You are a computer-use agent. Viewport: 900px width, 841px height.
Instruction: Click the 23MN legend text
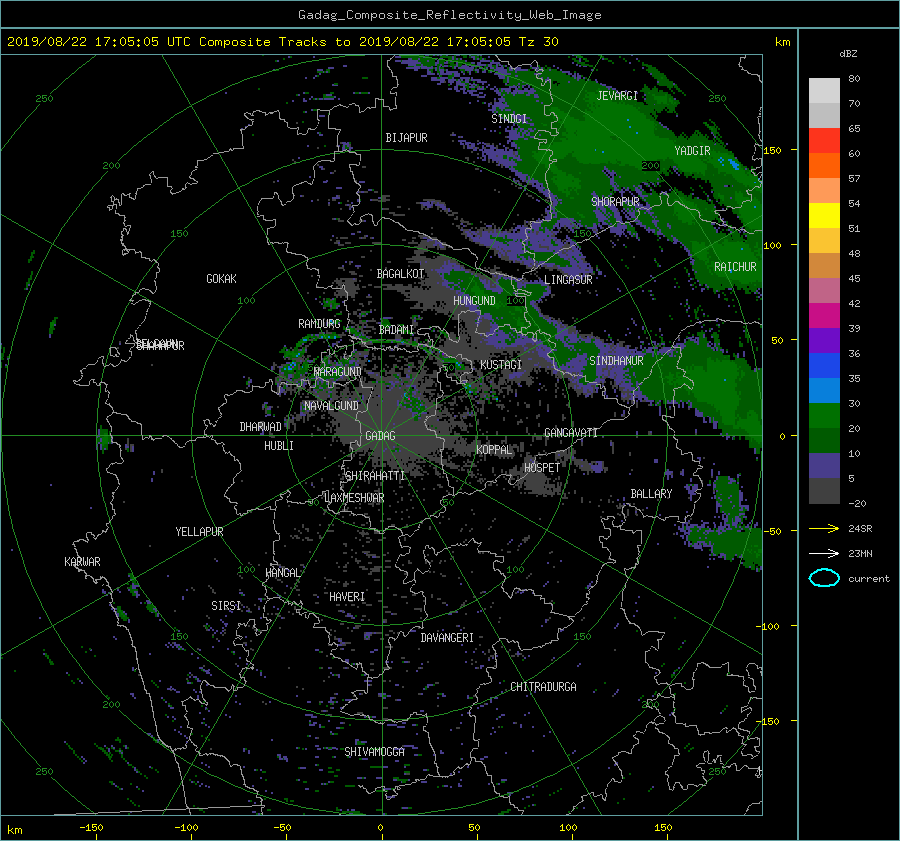[x=860, y=553]
